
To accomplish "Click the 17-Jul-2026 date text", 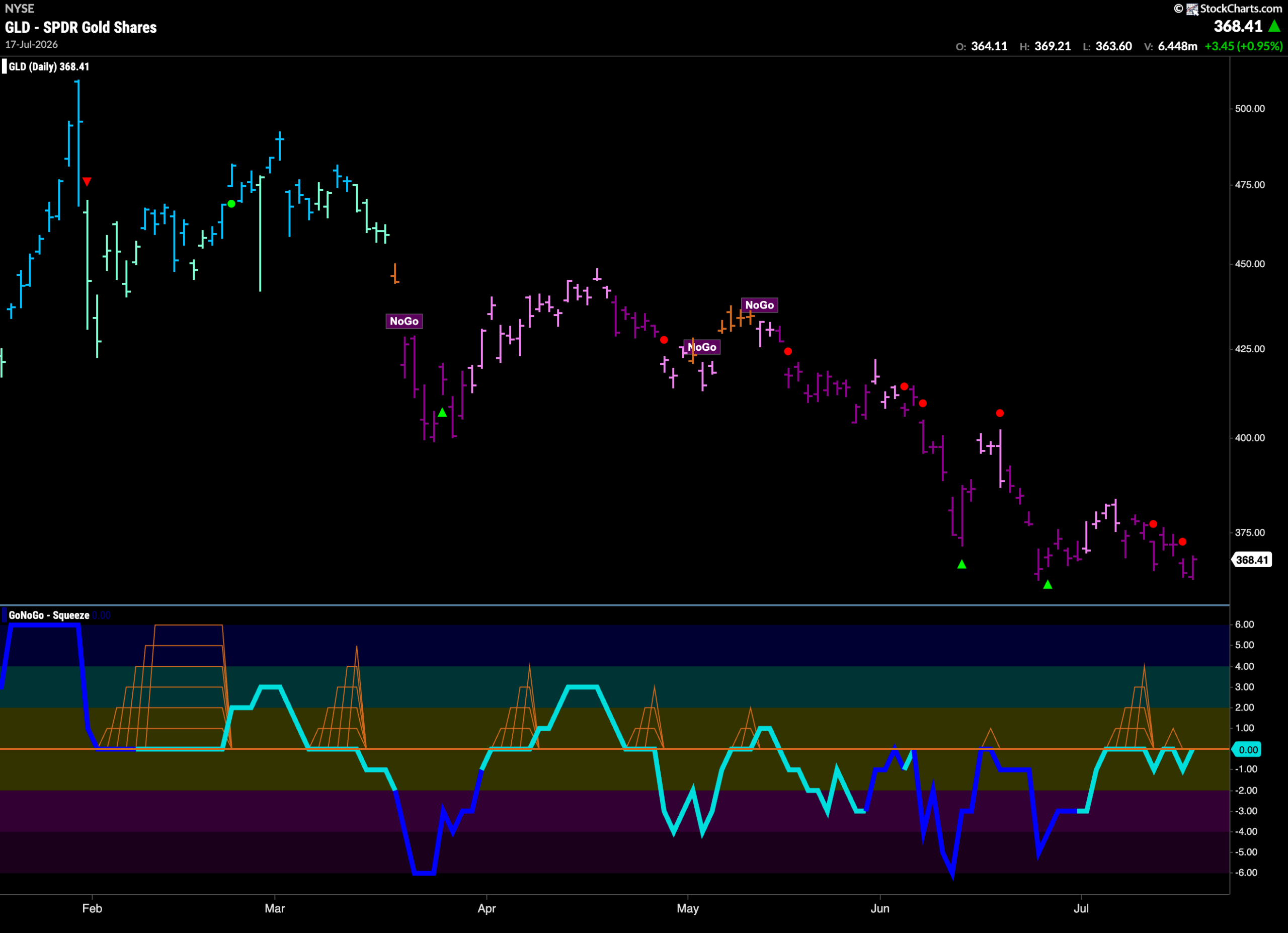I will tap(31, 44).
